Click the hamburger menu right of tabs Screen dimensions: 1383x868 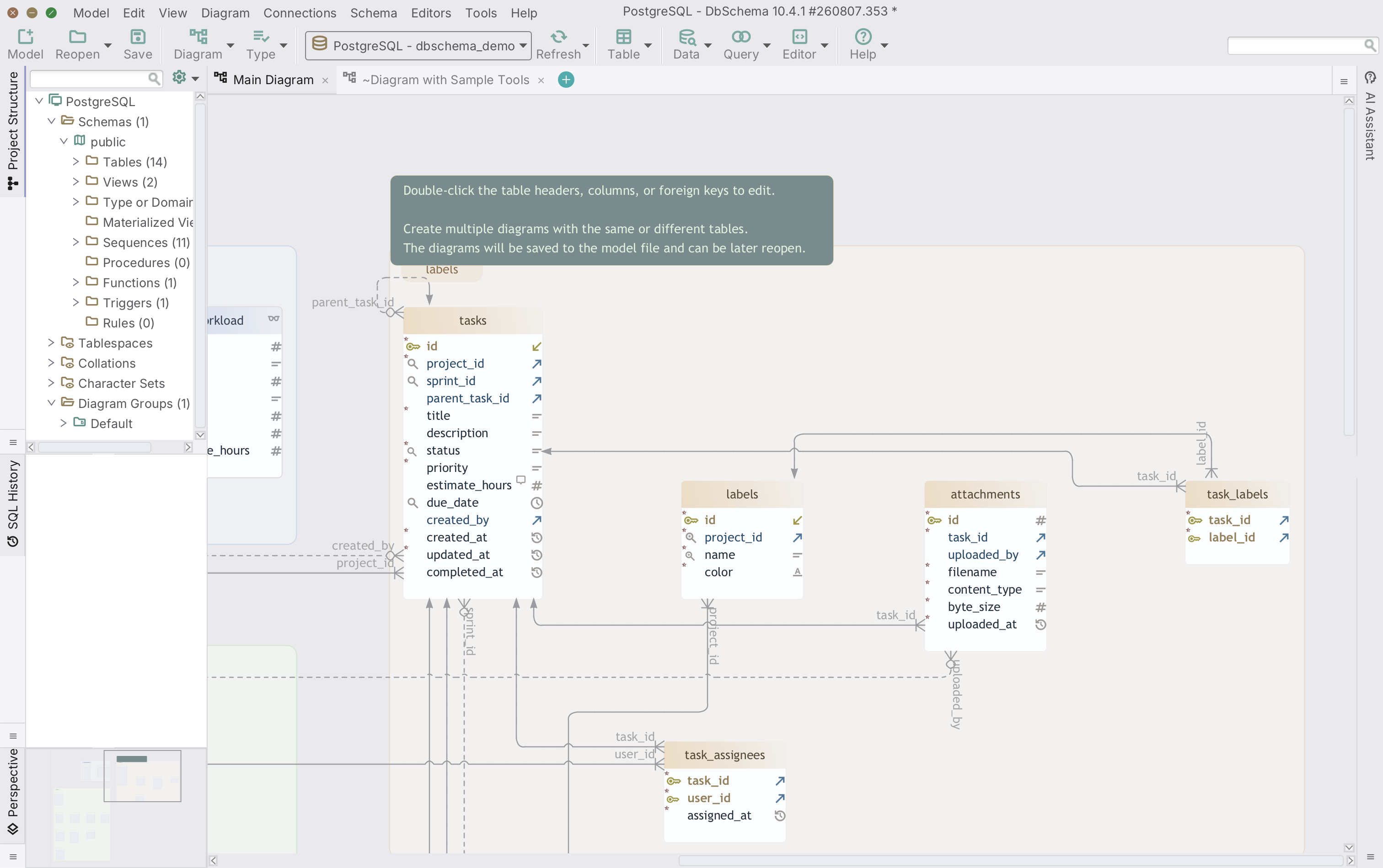coord(1344,82)
